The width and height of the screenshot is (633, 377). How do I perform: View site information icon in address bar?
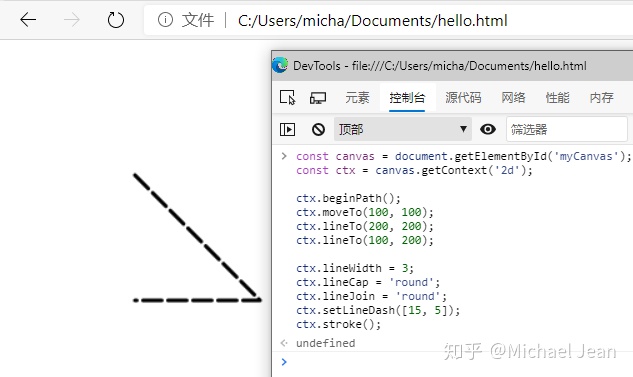[165, 19]
